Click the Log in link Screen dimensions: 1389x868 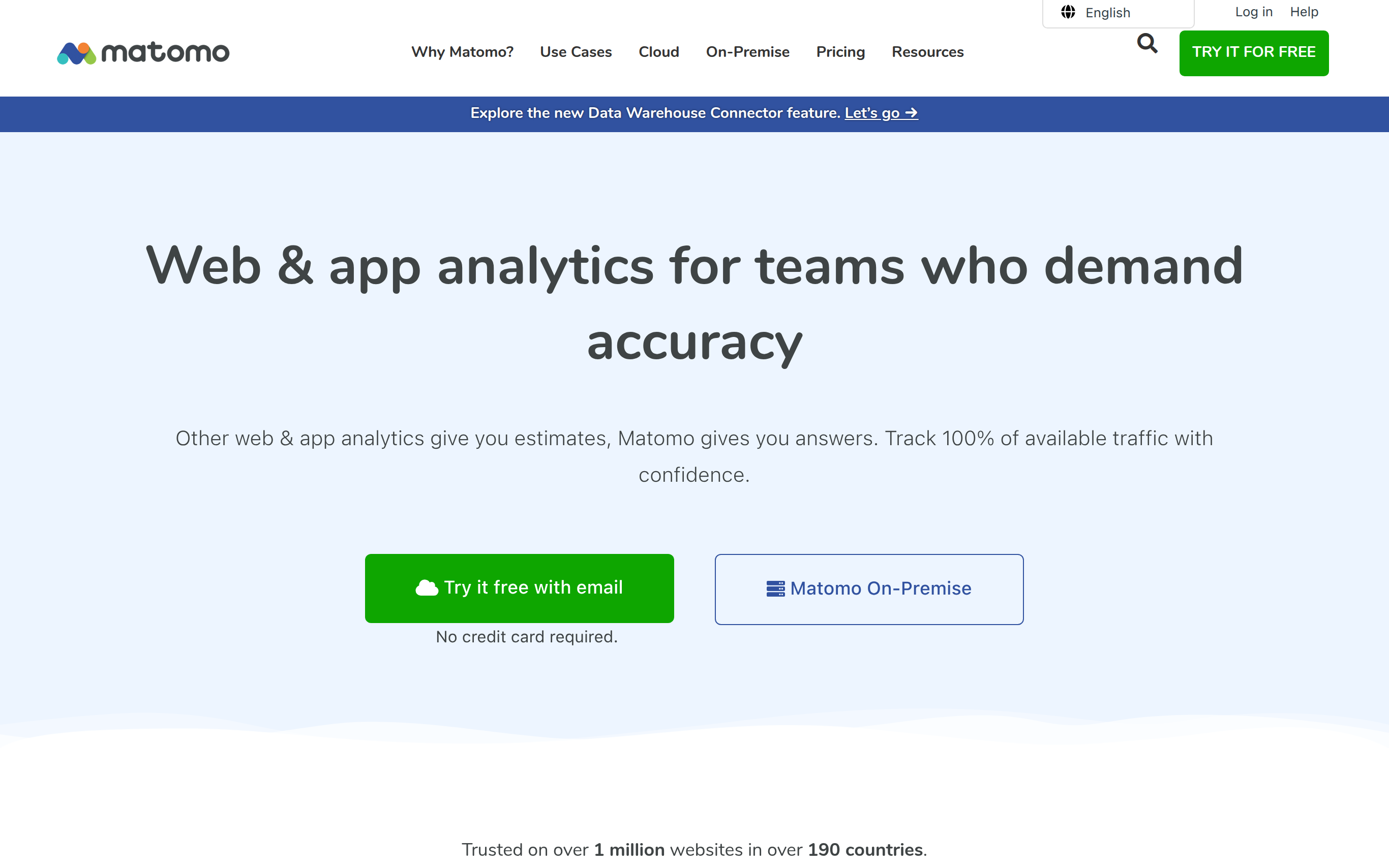[1253, 12]
